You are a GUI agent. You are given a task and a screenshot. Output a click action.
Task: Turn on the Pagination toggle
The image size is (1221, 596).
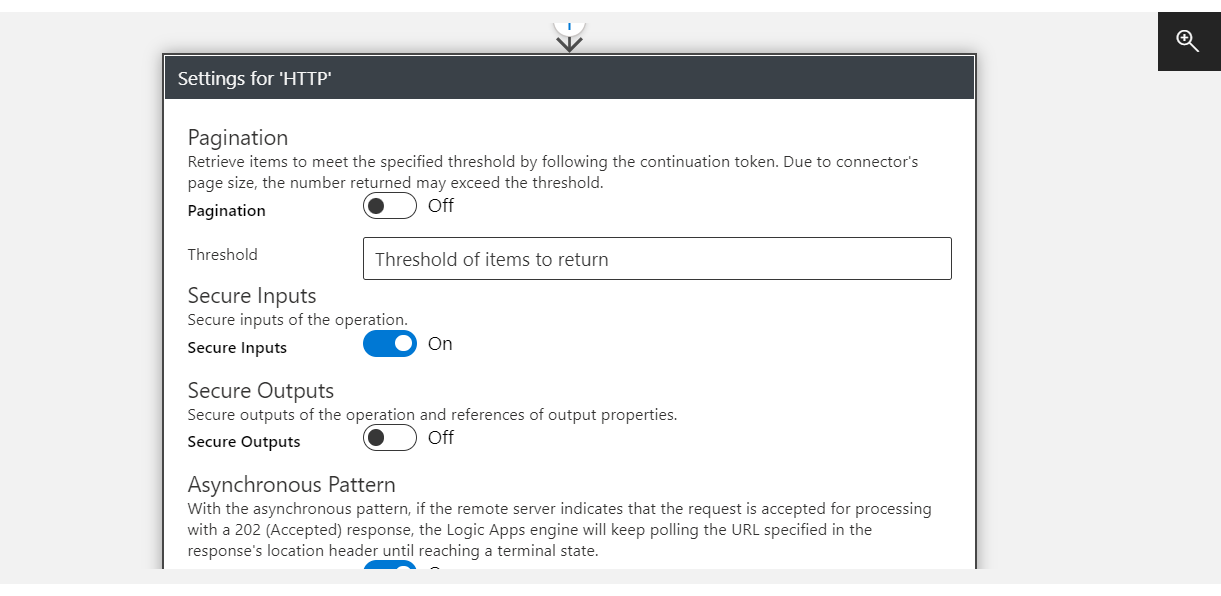[390, 205]
